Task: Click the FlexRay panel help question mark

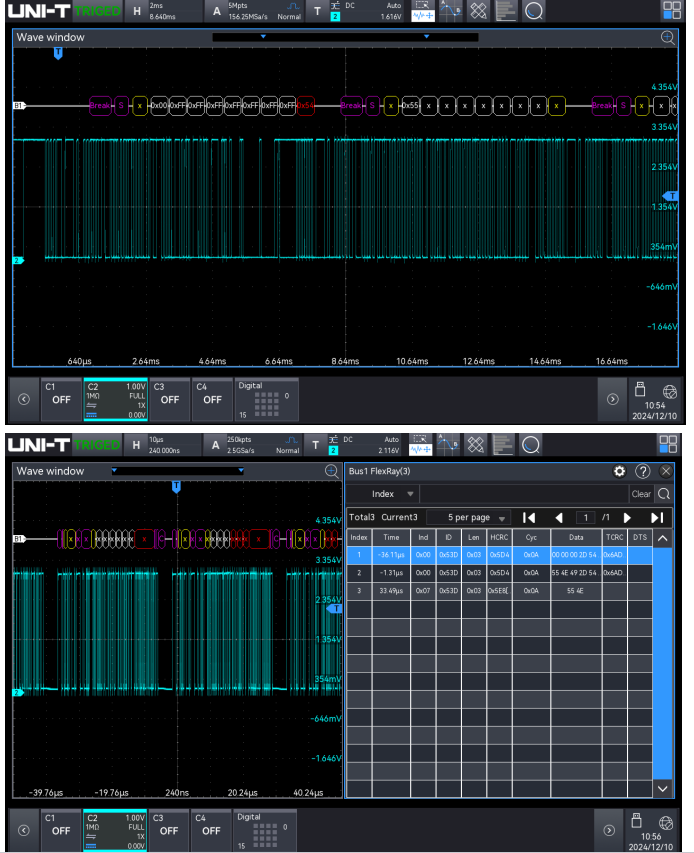Action: tap(643, 471)
